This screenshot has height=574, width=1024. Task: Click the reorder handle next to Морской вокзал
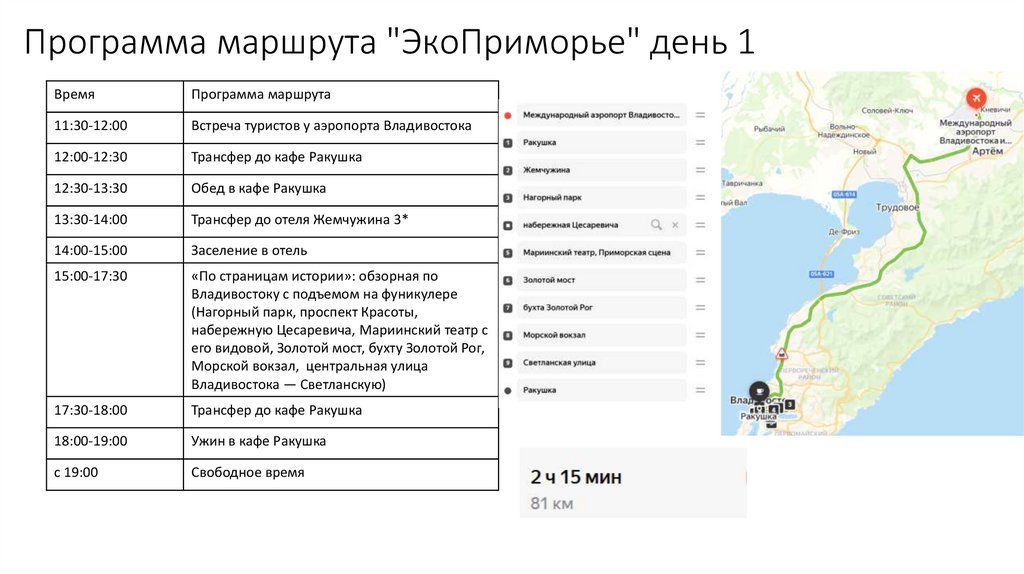click(x=700, y=335)
